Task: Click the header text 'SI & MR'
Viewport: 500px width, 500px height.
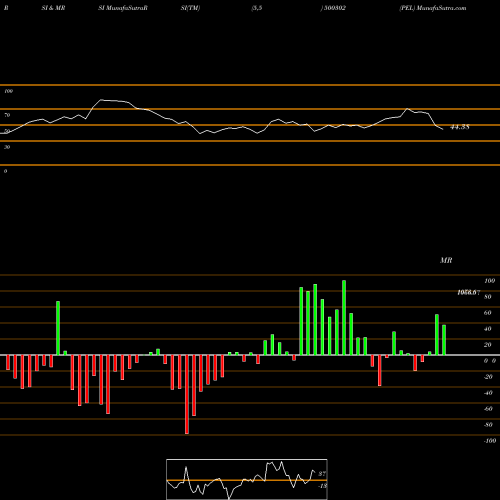Action: pyautogui.click(x=53, y=8)
